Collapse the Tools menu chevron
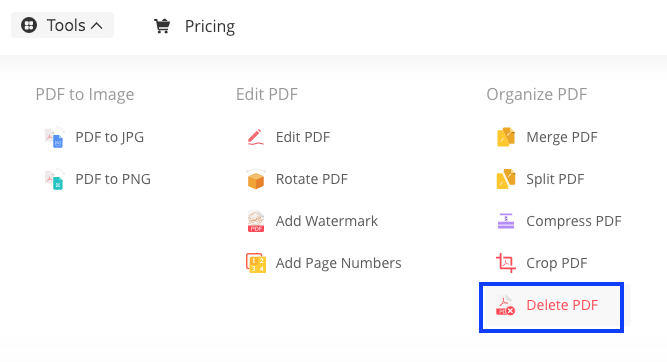Viewport: 667px width, 362px height. point(97,26)
